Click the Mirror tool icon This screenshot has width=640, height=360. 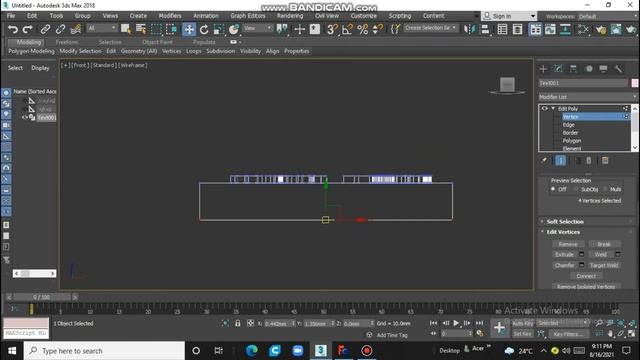470,29
